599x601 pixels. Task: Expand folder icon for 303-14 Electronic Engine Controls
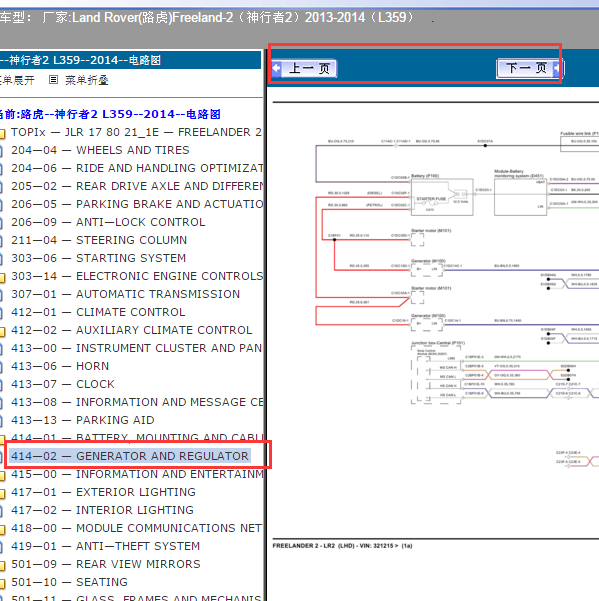[x=2, y=278]
